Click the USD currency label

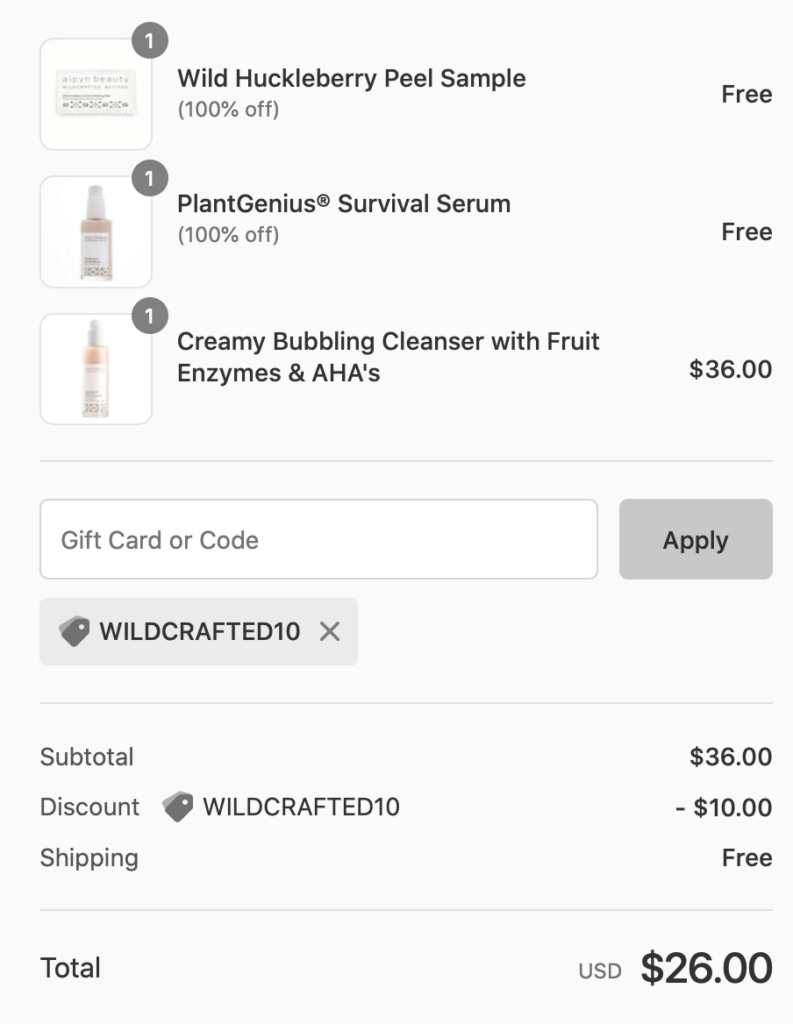600,971
